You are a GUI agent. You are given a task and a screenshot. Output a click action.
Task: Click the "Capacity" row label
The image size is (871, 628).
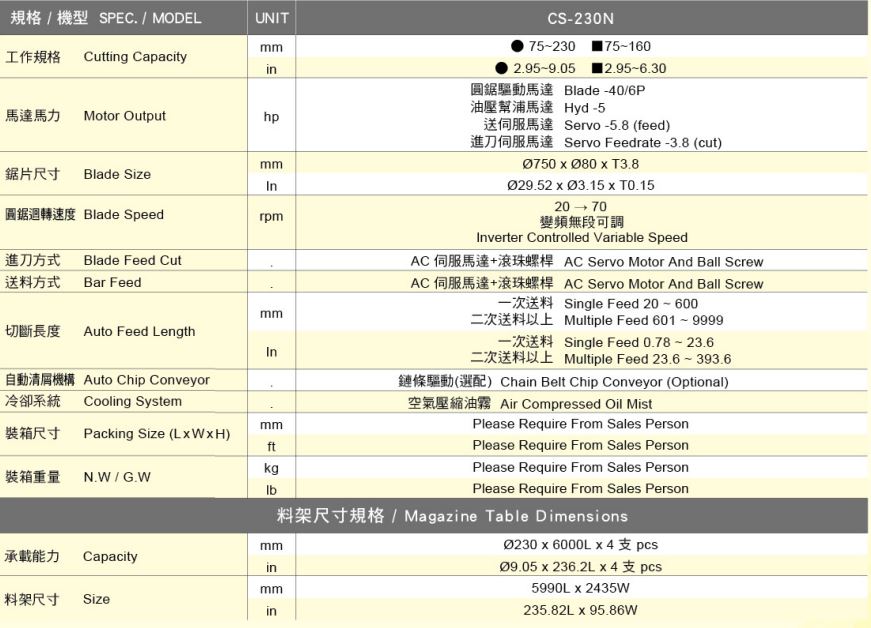(110, 556)
